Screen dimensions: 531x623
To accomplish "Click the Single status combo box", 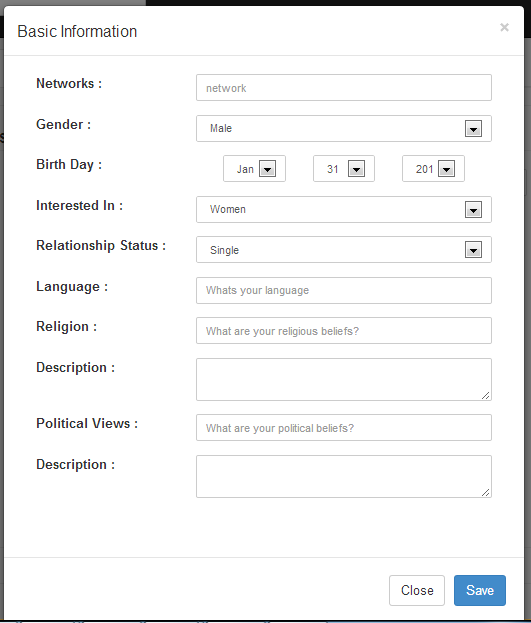I will point(344,250).
